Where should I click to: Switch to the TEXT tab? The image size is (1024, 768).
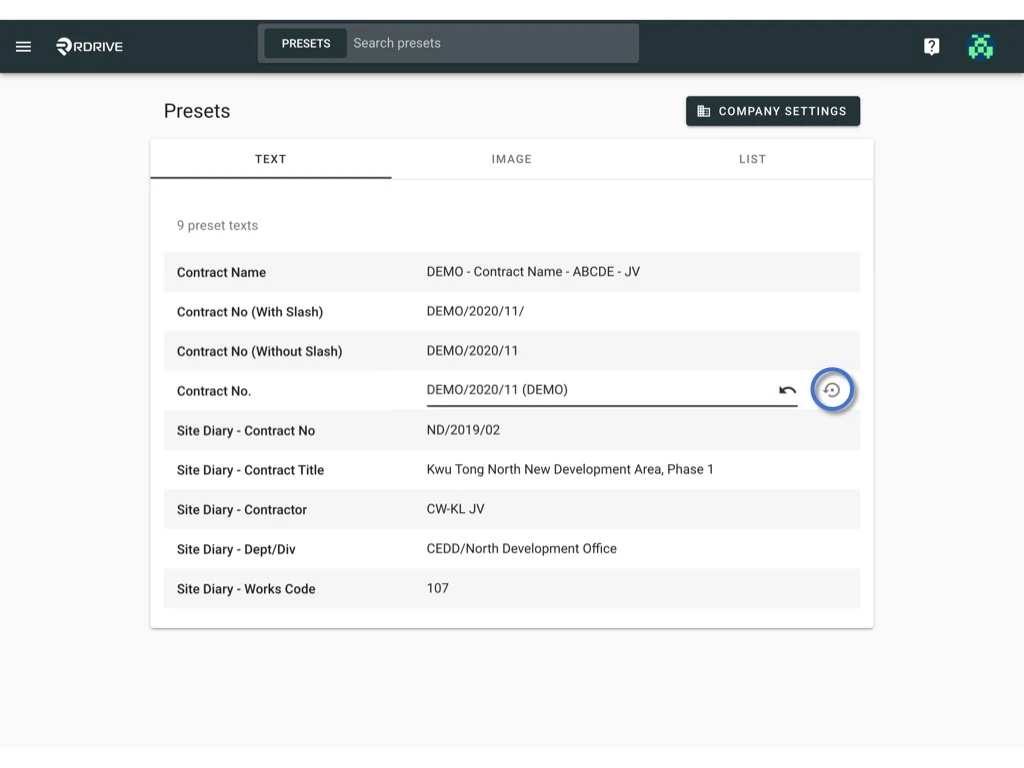(x=270, y=159)
